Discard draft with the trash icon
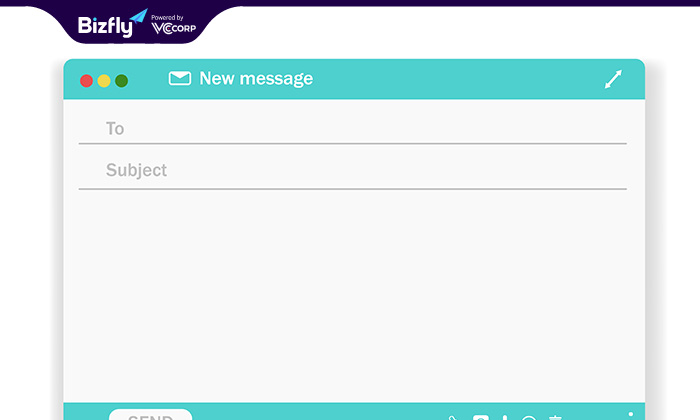The image size is (700, 420). (555, 418)
